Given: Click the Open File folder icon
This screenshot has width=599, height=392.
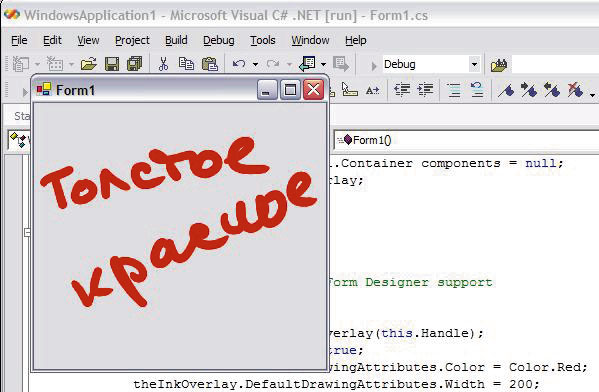Looking at the screenshot, I should tap(89, 64).
